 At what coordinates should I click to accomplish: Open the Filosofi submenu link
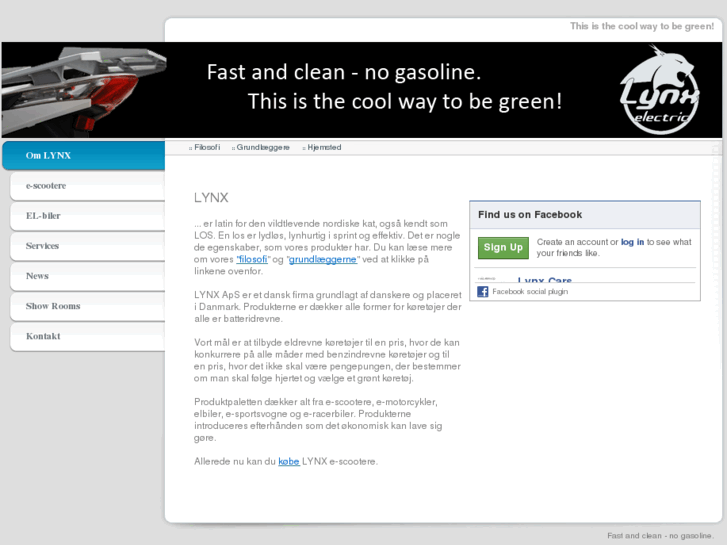207,147
